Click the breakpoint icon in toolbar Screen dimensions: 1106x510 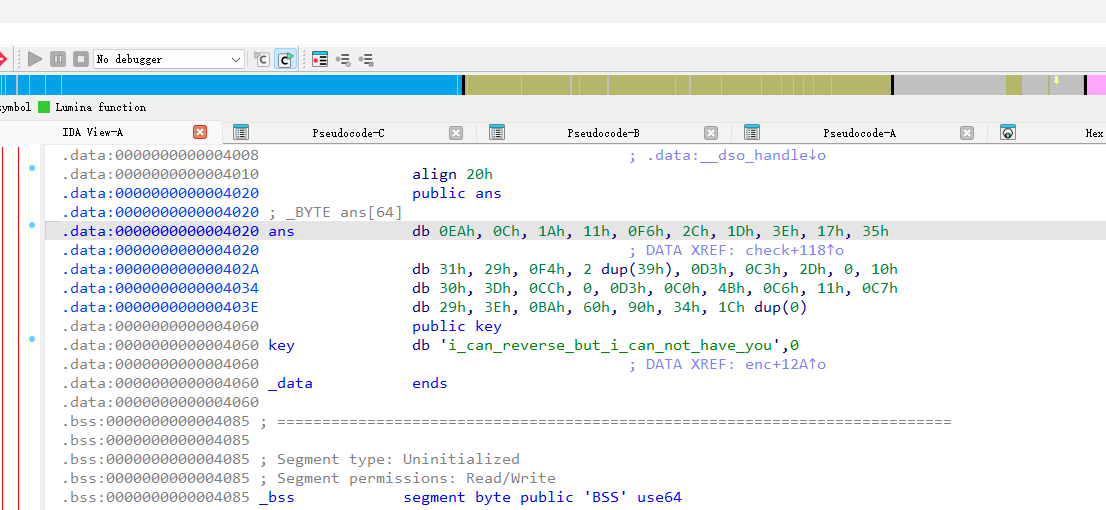coord(2,59)
